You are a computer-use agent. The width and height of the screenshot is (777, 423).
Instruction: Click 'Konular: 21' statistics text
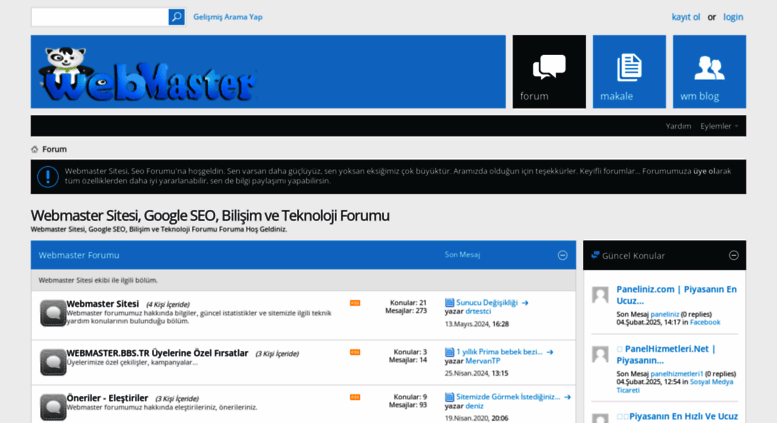[408, 303]
